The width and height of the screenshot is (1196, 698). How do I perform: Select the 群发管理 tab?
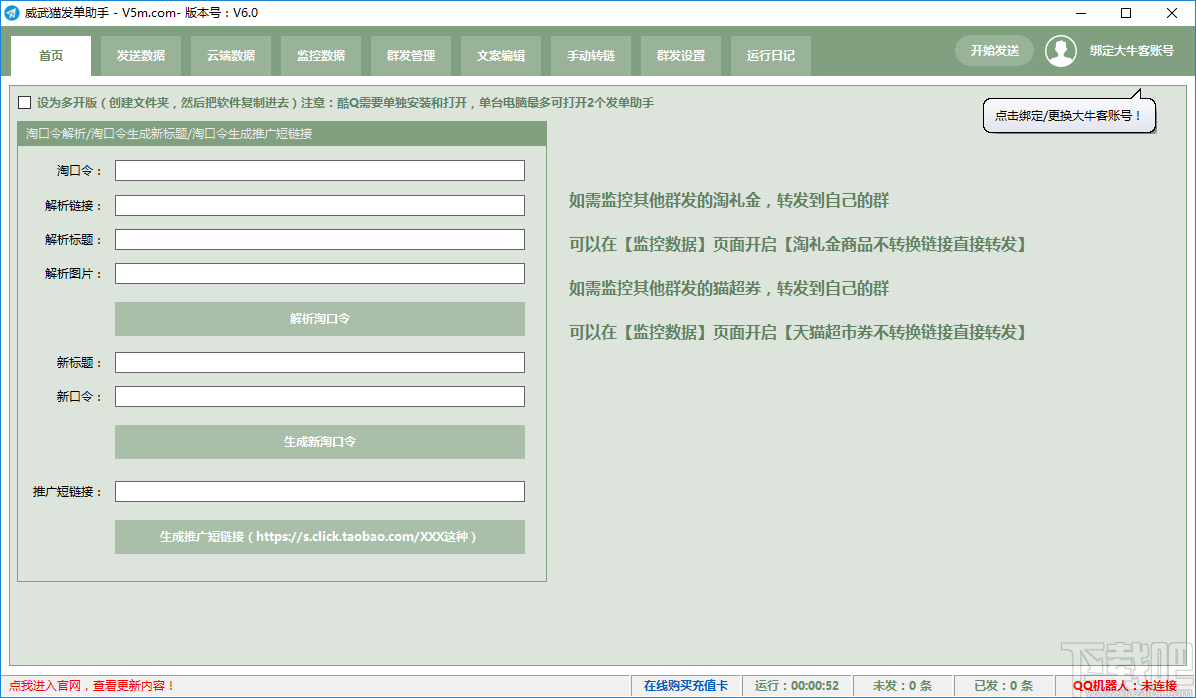411,56
